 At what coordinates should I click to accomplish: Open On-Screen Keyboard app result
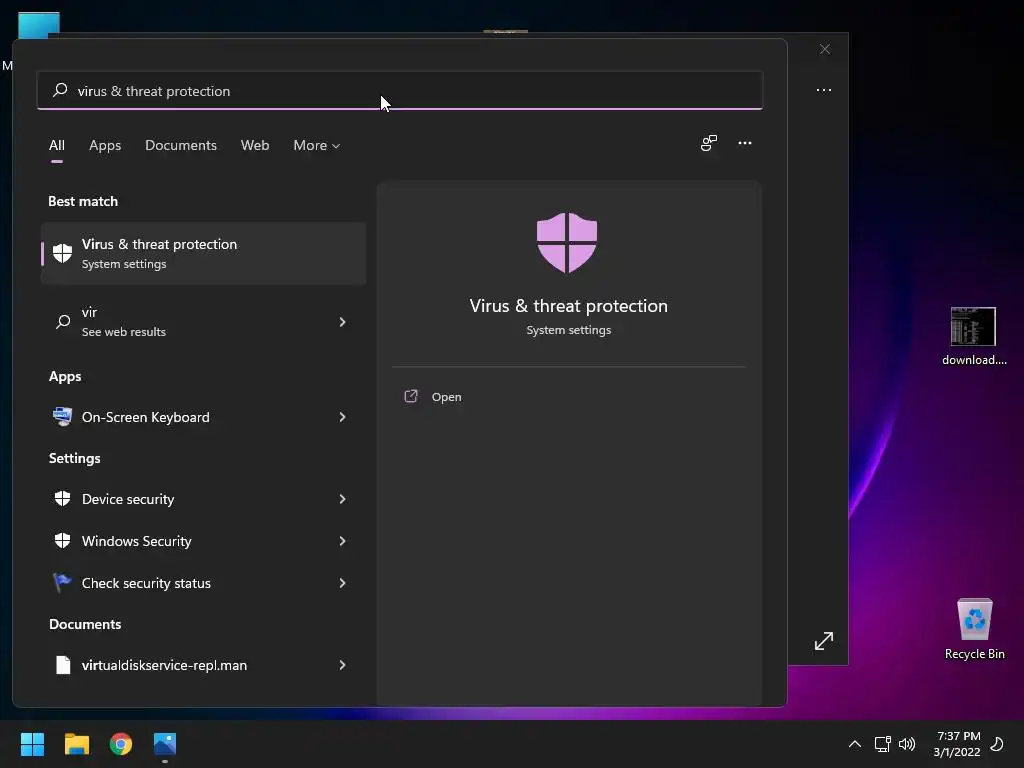point(203,417)
